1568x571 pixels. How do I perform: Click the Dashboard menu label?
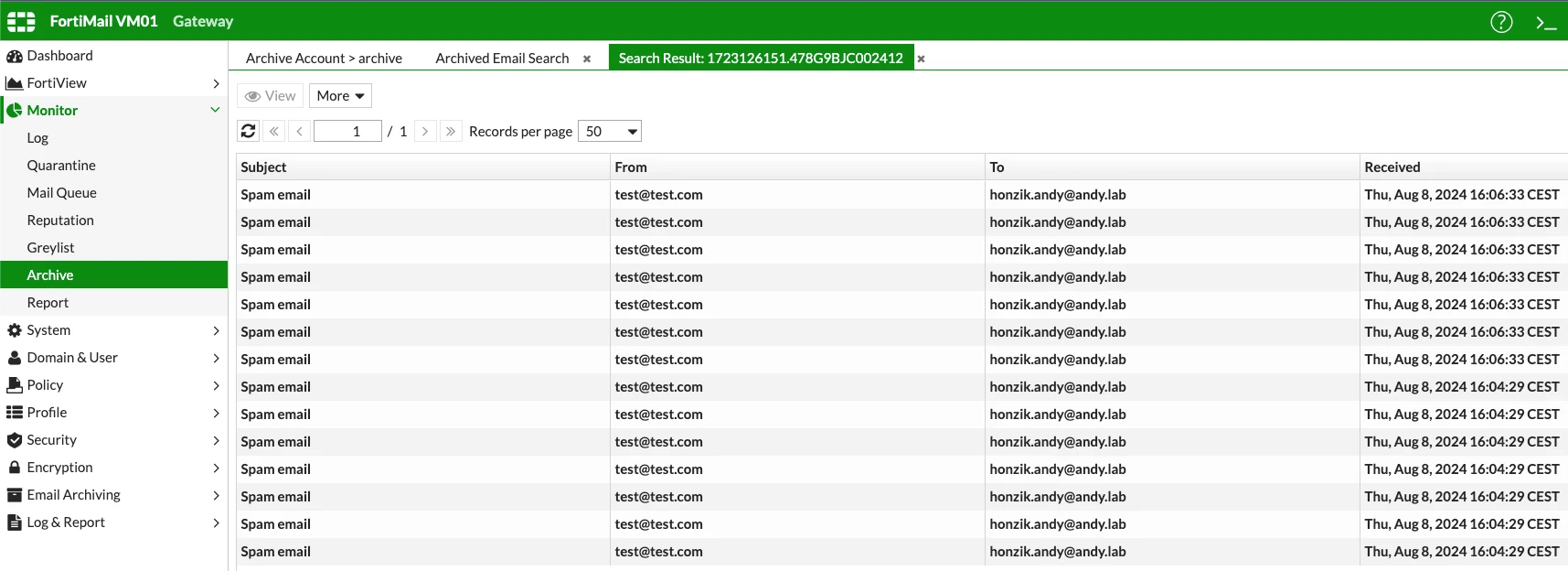click(59, 56)
